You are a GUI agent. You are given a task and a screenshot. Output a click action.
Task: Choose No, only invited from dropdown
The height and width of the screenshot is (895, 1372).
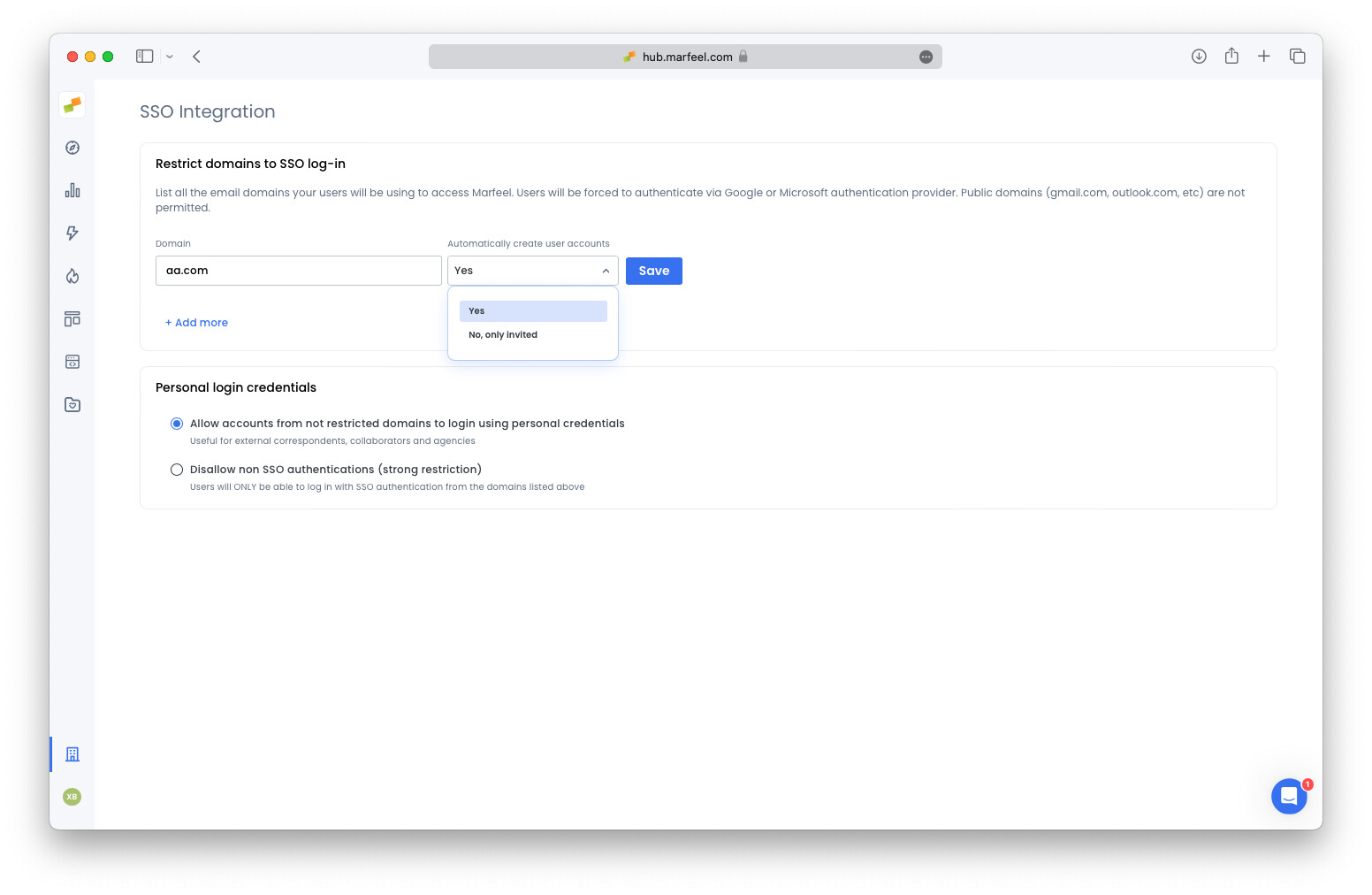pos(502,334)
